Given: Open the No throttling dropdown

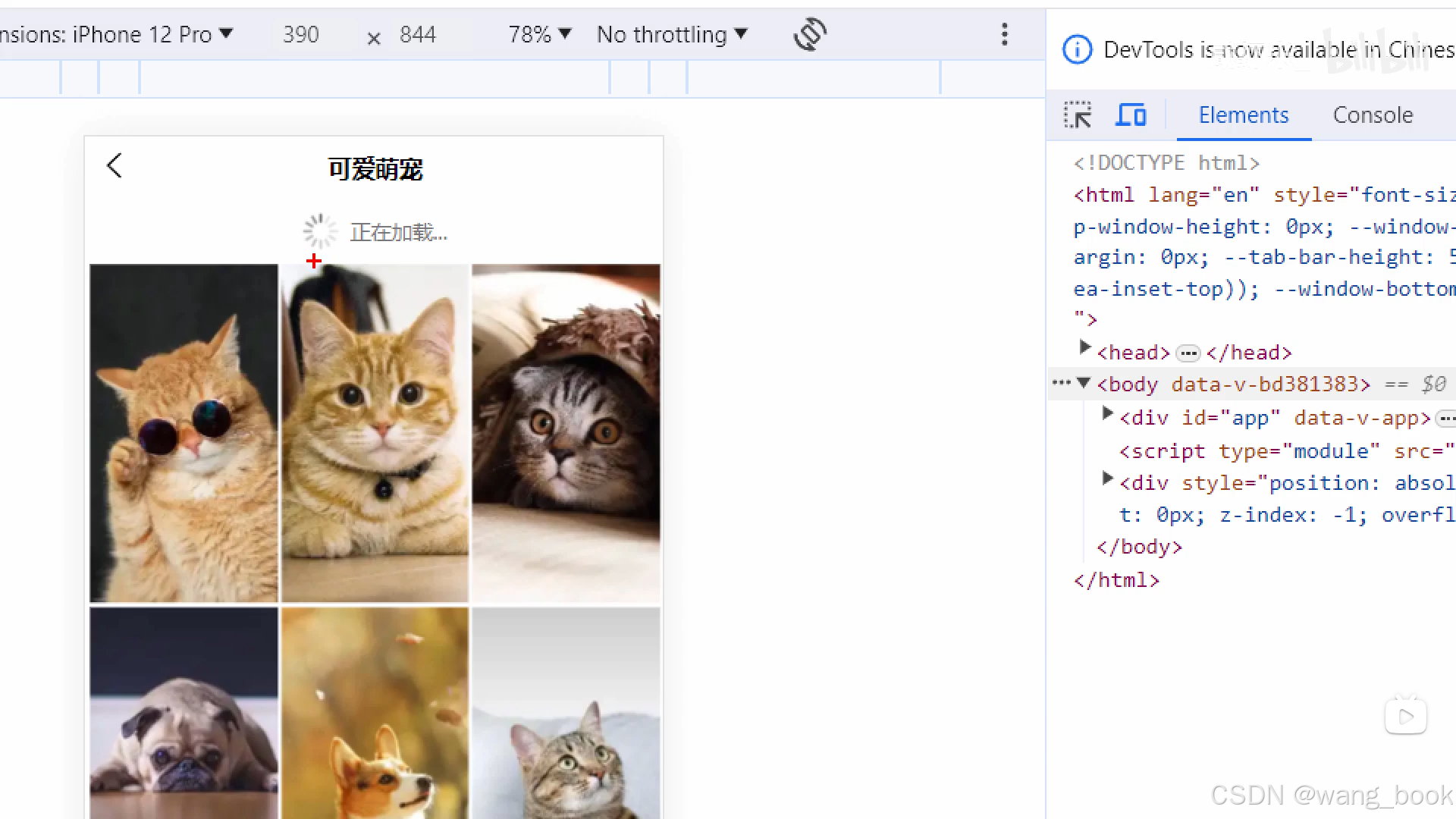Looking at the screenshot, I should point(672,34).
